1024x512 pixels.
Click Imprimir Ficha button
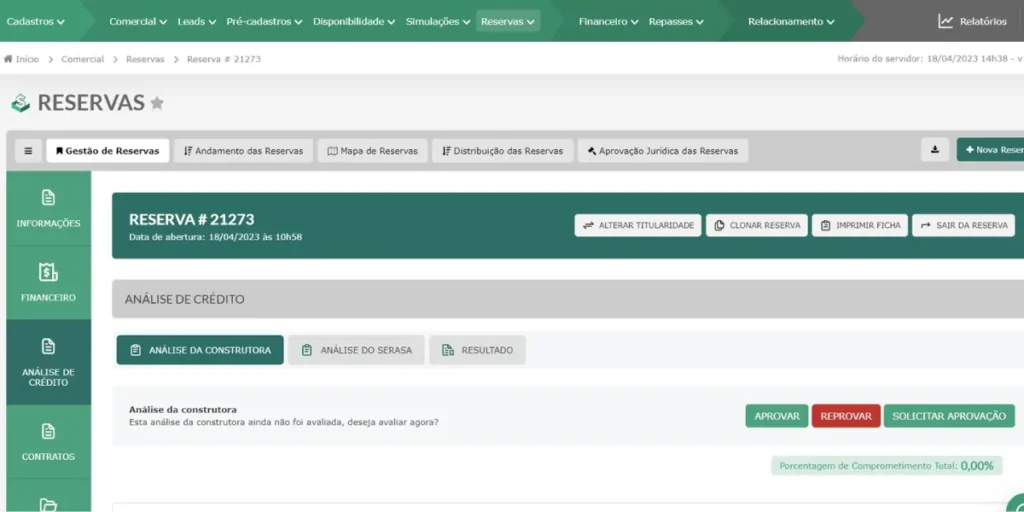[x=860, y=225]
